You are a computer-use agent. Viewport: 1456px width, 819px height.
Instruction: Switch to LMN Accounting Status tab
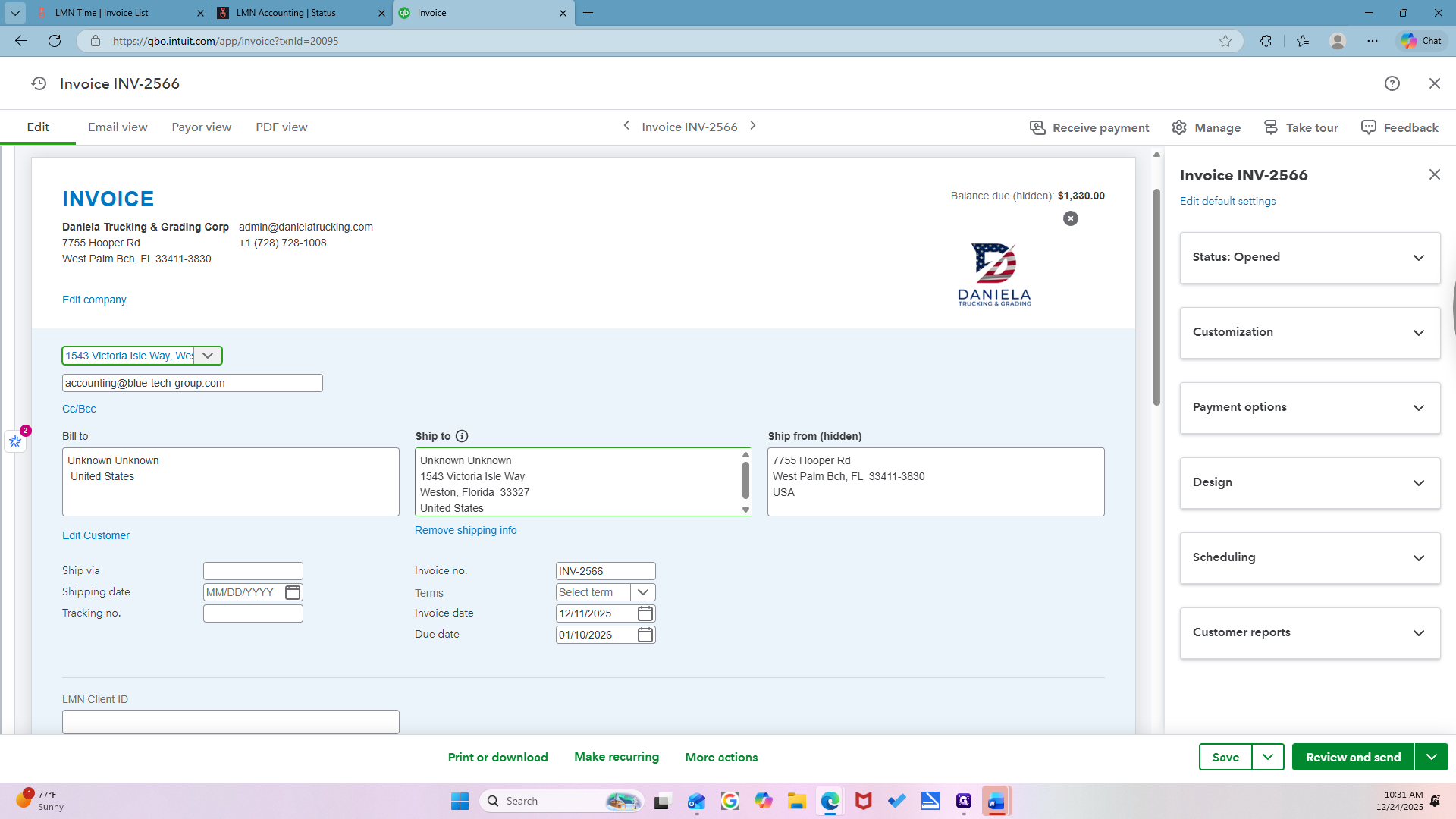pyautogui.click(x=301, y=13)
